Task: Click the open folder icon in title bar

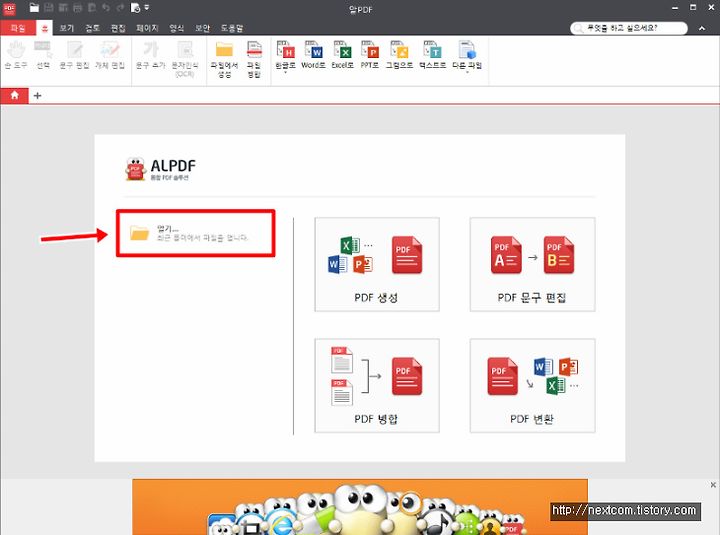Action: [x=34, y=7]
